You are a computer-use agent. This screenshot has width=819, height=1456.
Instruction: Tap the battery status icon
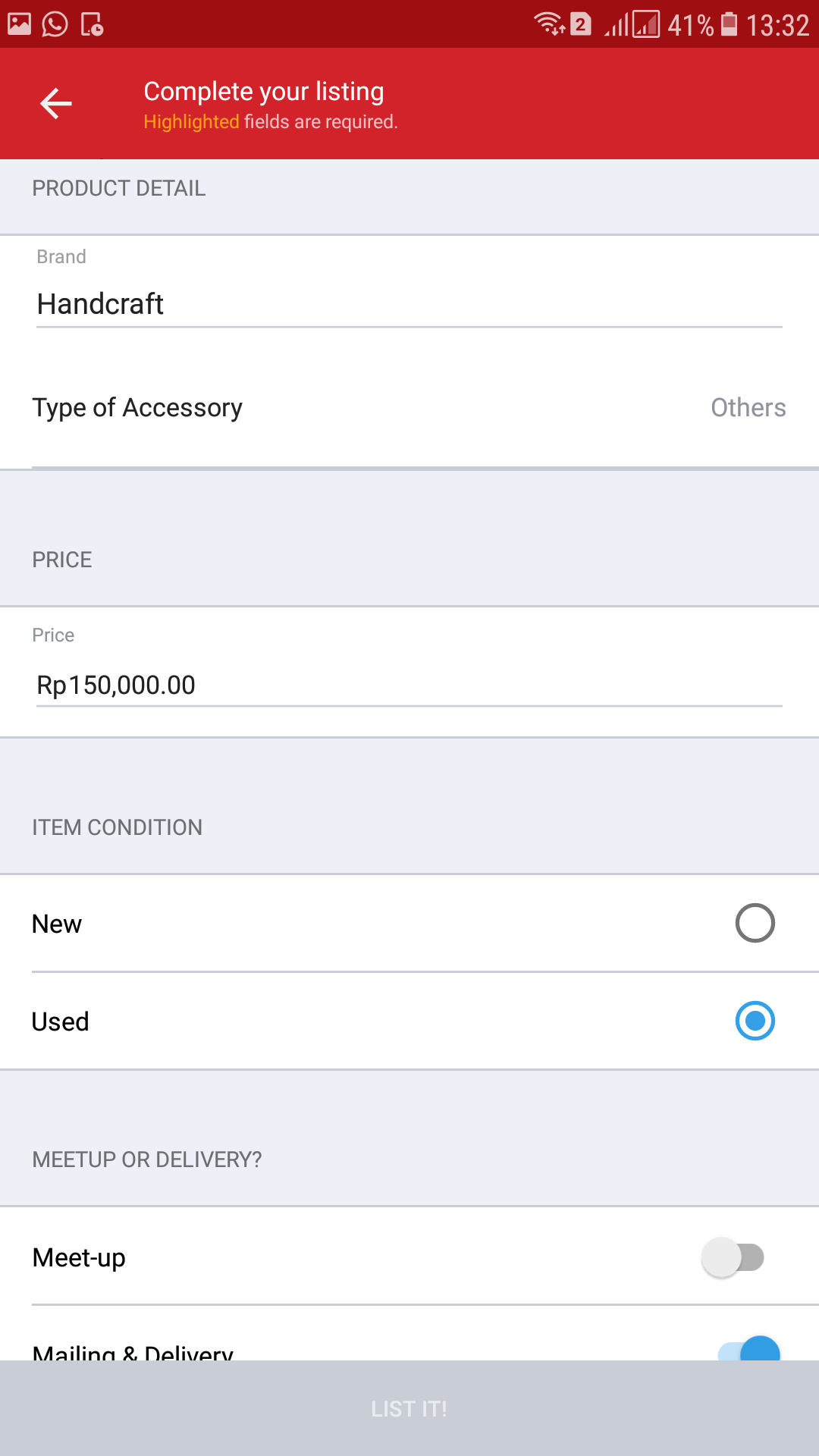tap(729, 24)
